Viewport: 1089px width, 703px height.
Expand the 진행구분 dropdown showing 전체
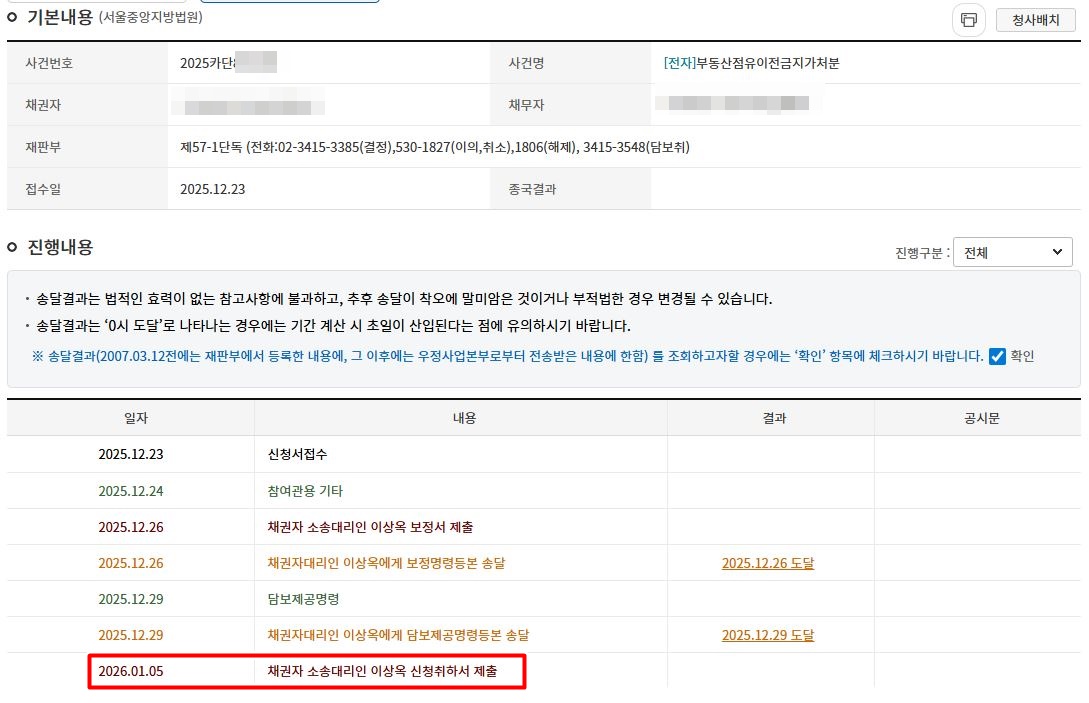click(1012, 253)
